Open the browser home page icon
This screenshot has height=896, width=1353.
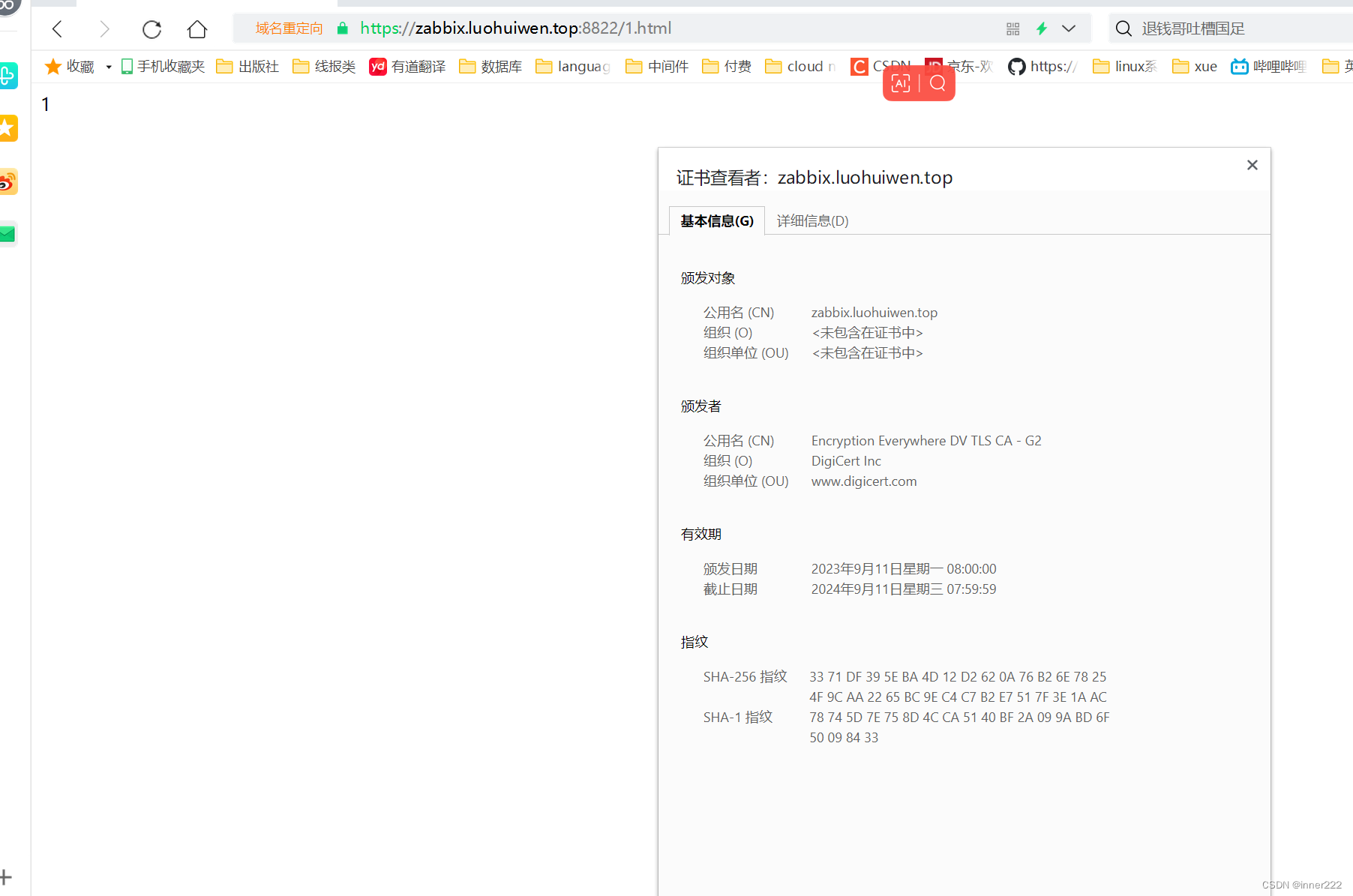197,29
